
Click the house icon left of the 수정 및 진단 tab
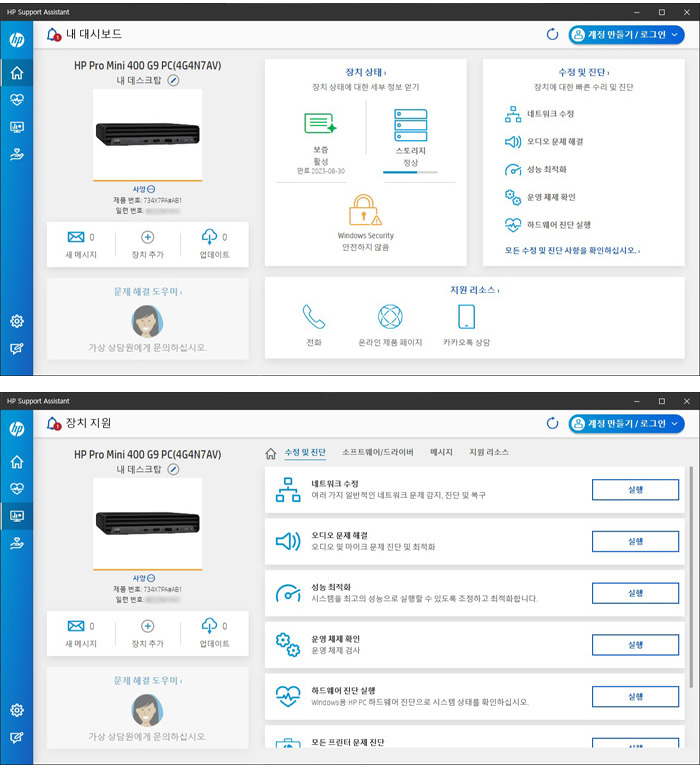click(271, 454)
